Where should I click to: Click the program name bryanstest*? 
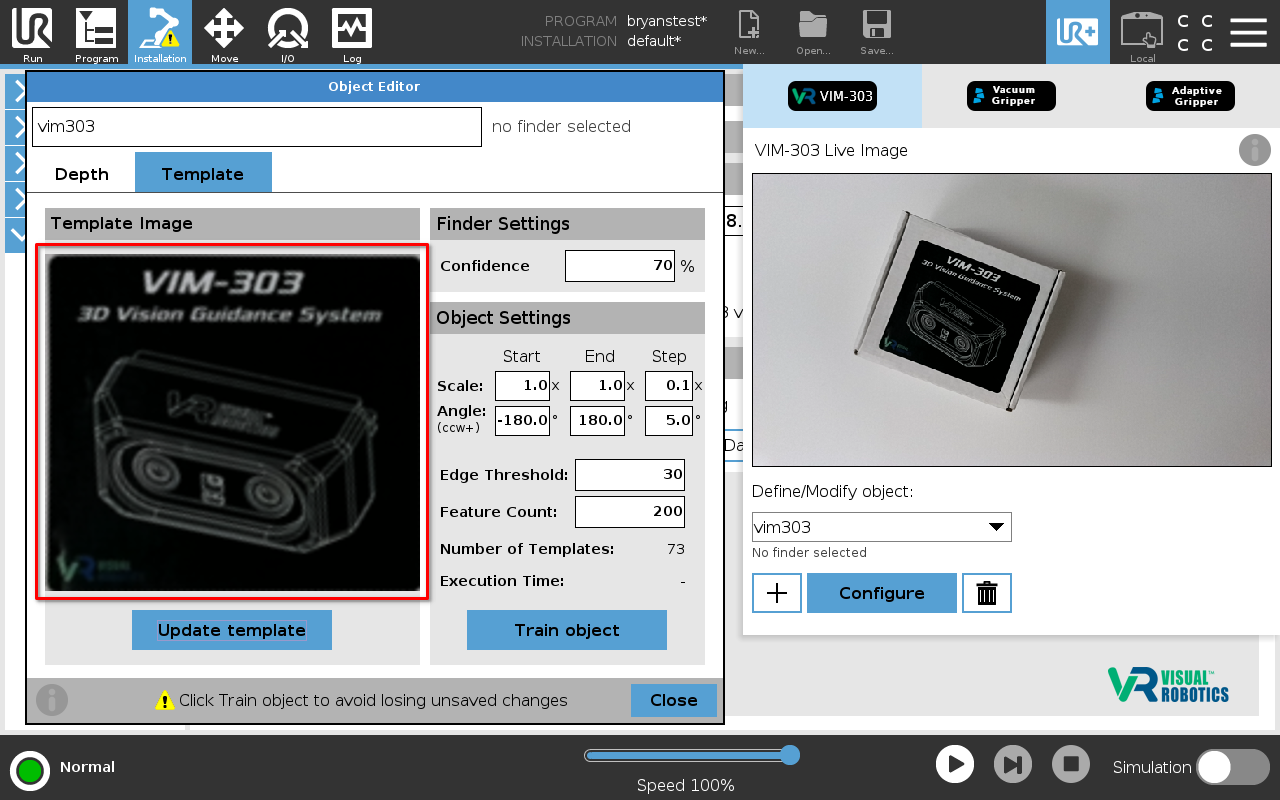pos(667,21)
